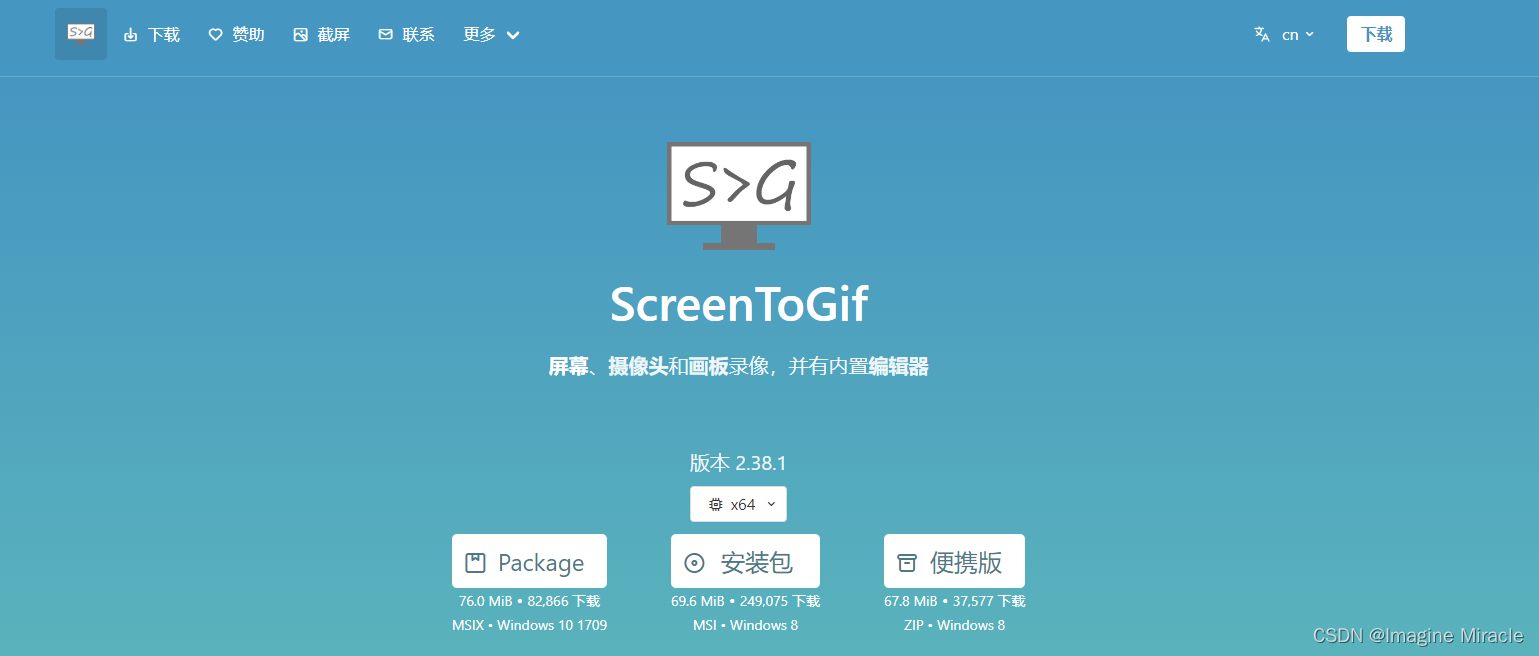This screenshot has width=1539, height=656.
Task: Click the white 下载 button in header
Action: 1376,34
